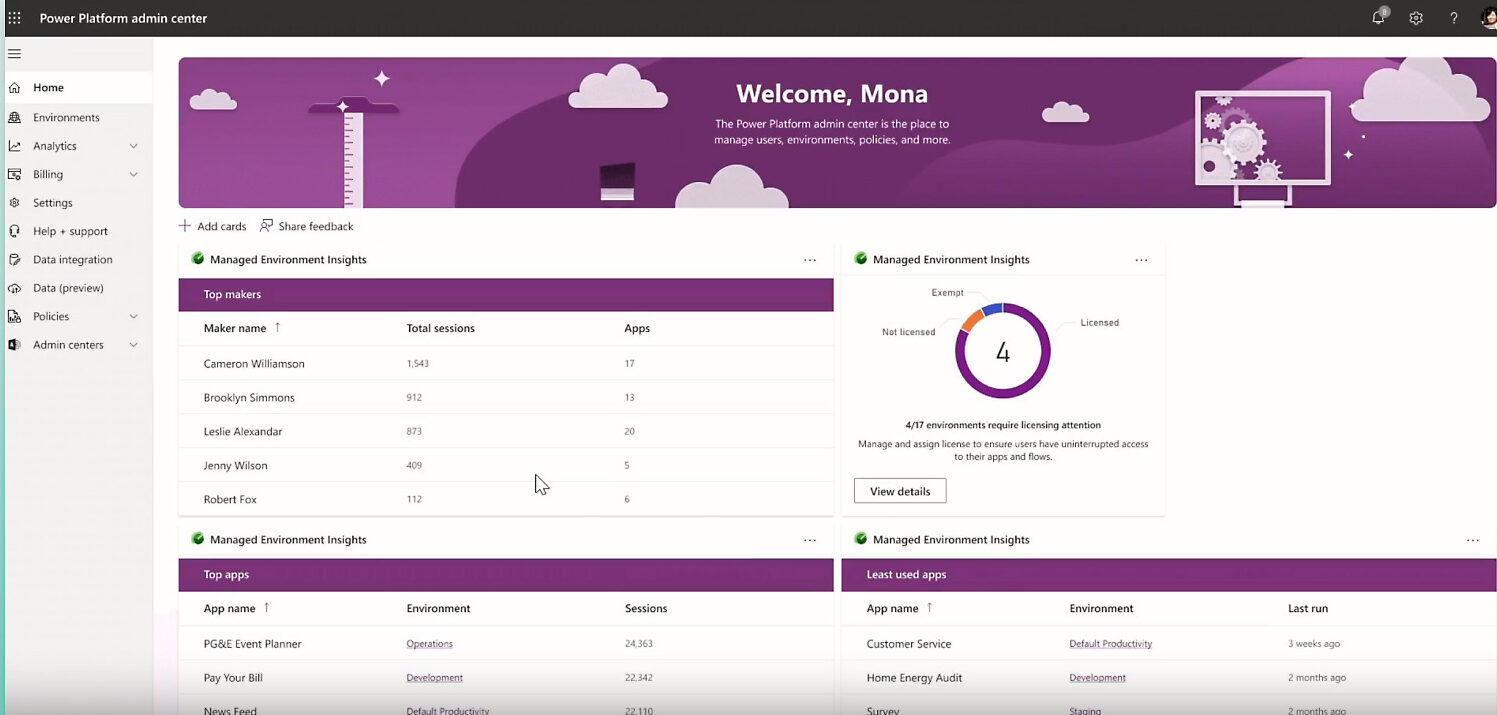
Task: Click the Policies sidebar icon
Action: 14,316
